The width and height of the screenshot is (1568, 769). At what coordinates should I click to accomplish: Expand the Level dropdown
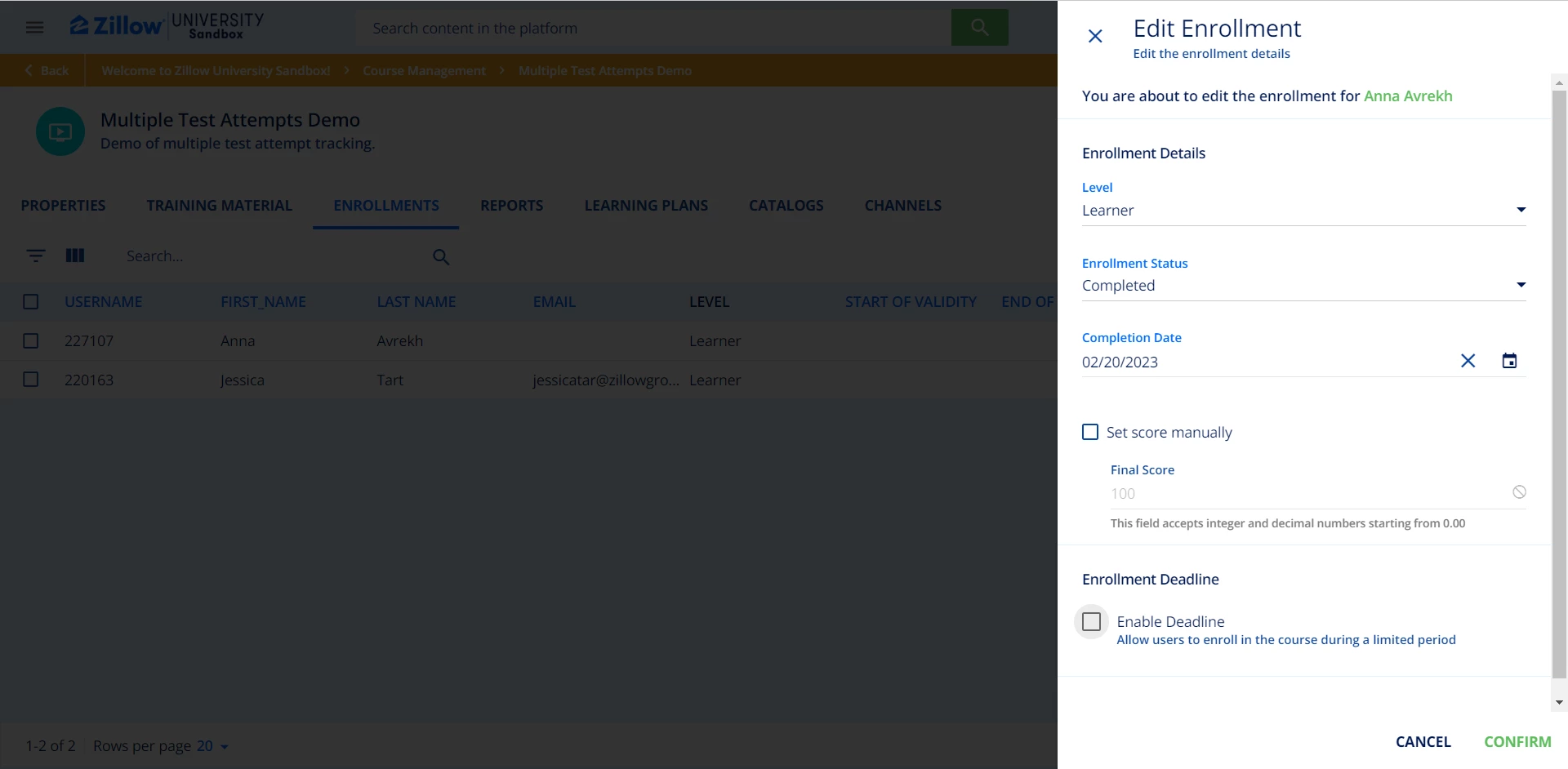tap(1304, 211)
